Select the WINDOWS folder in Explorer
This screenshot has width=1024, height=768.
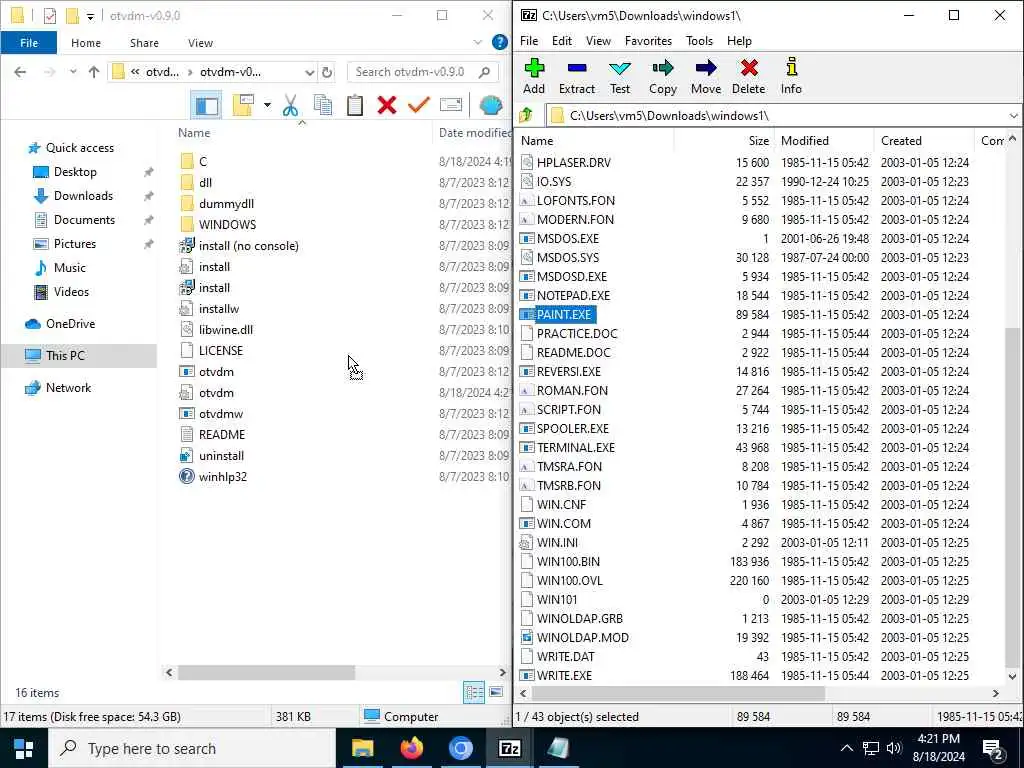pos(227,224)
